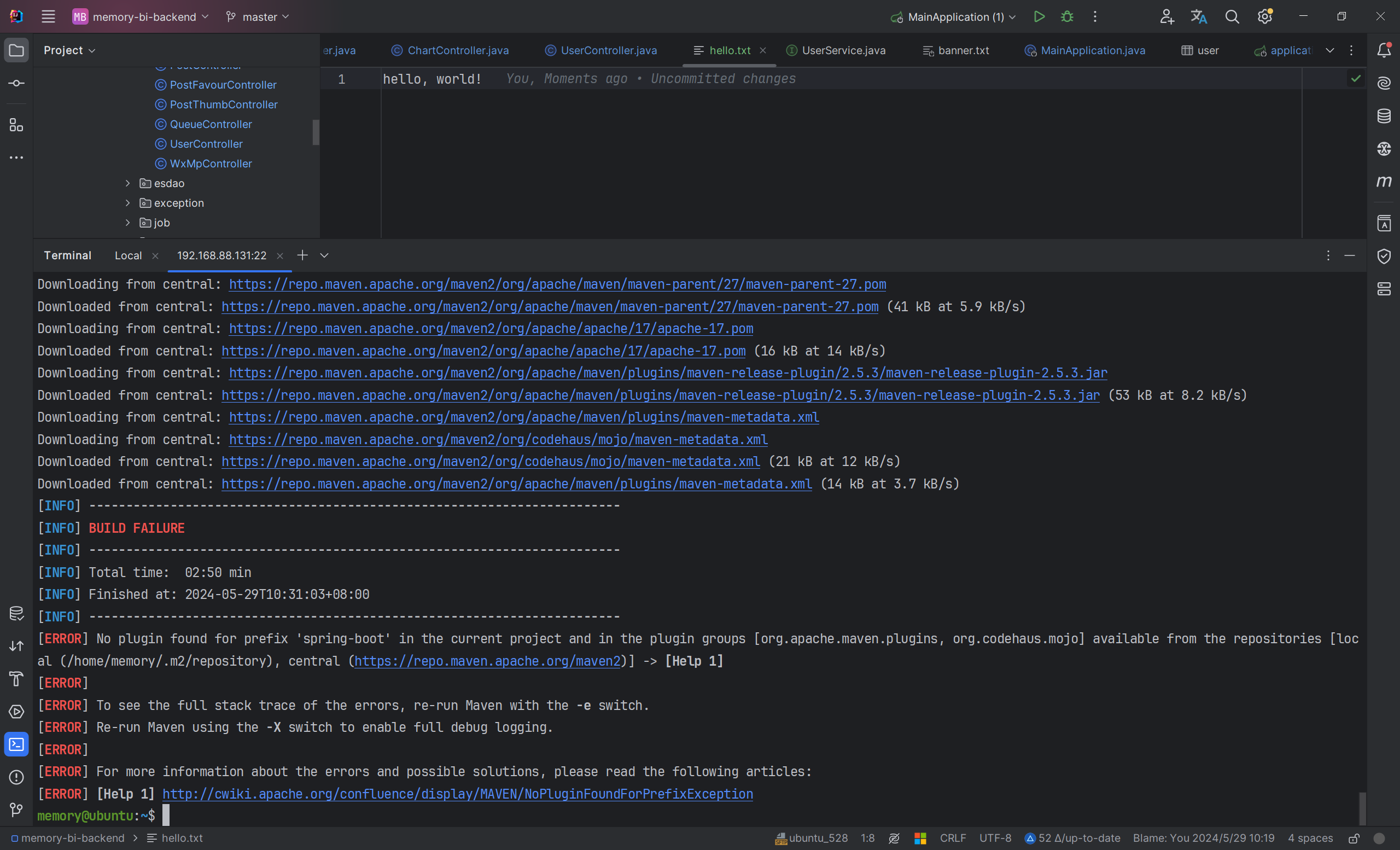This screenshot has height=850, width=1400.
Task: Open the Commit tool window
Action: [16, 83]
